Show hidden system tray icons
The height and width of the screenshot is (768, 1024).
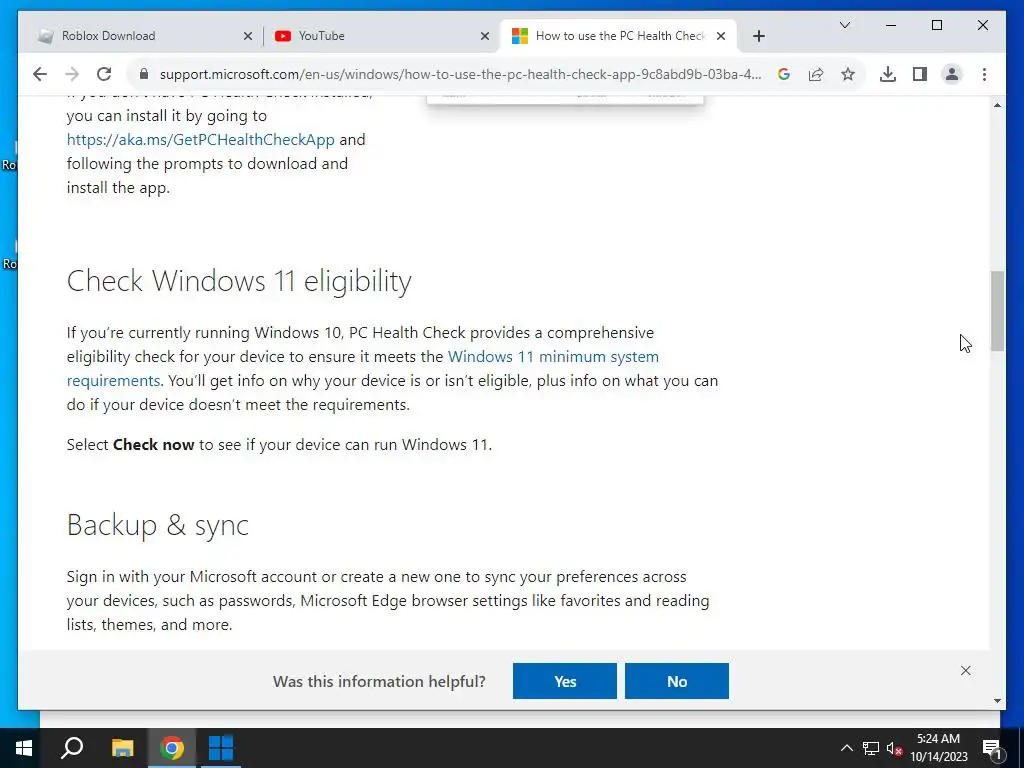click(x=846, y=748)
